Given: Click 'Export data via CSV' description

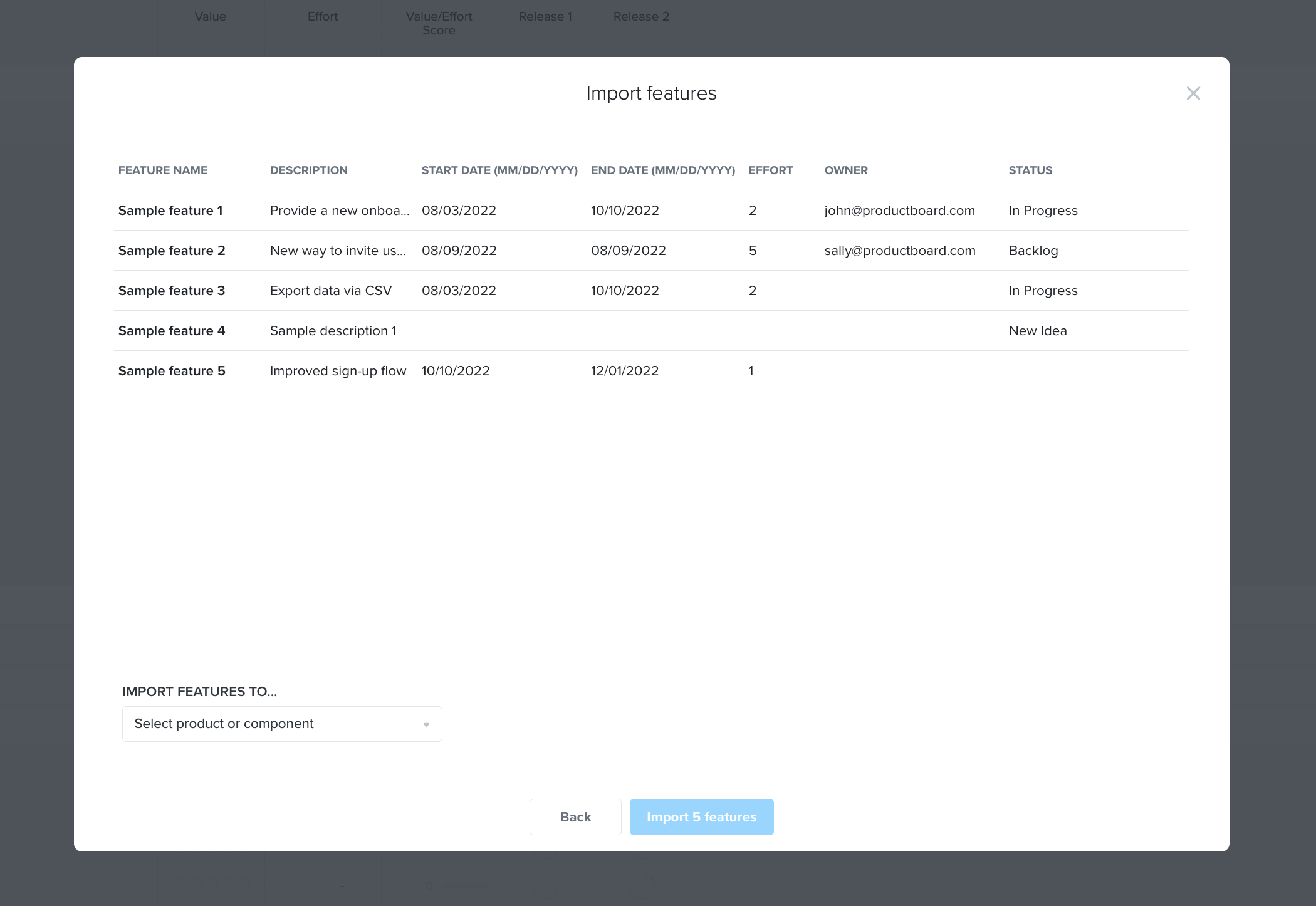Looking at the screenshot, I should (x=331, y=291).
